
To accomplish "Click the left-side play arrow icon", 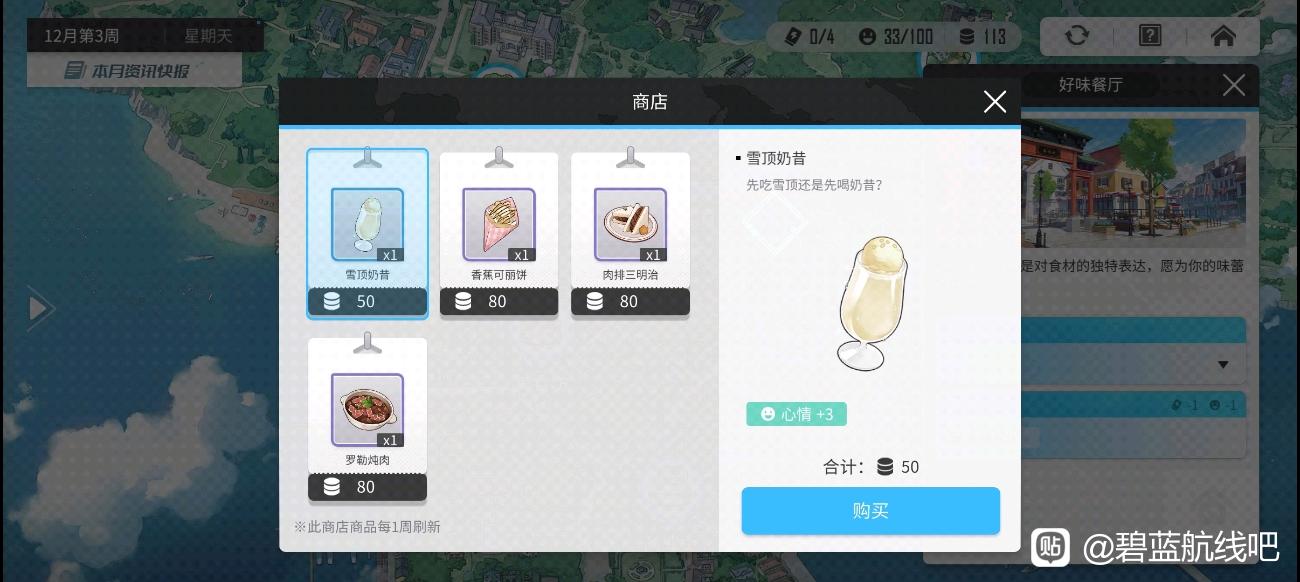I will tap(40, 308).
